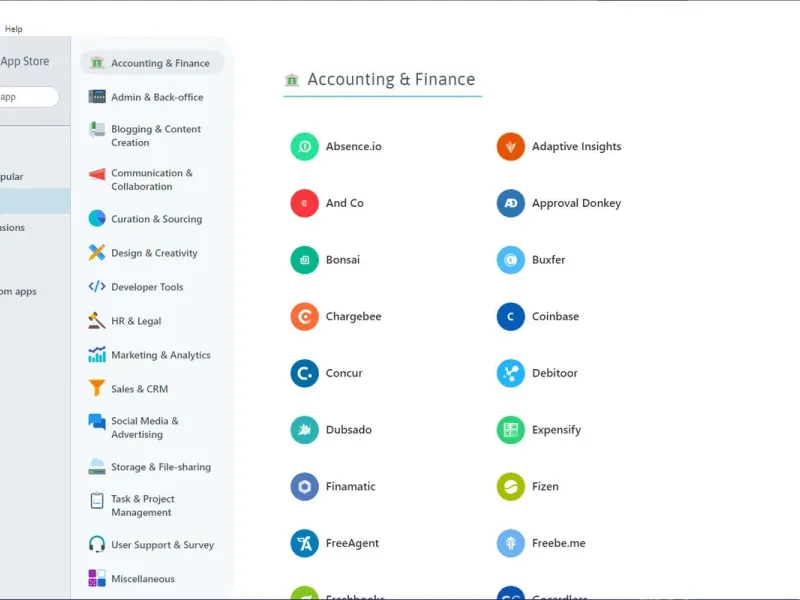Open the Sales & CRM category label
The width and height of the screenshot is (800, 600).
[139, 389]
